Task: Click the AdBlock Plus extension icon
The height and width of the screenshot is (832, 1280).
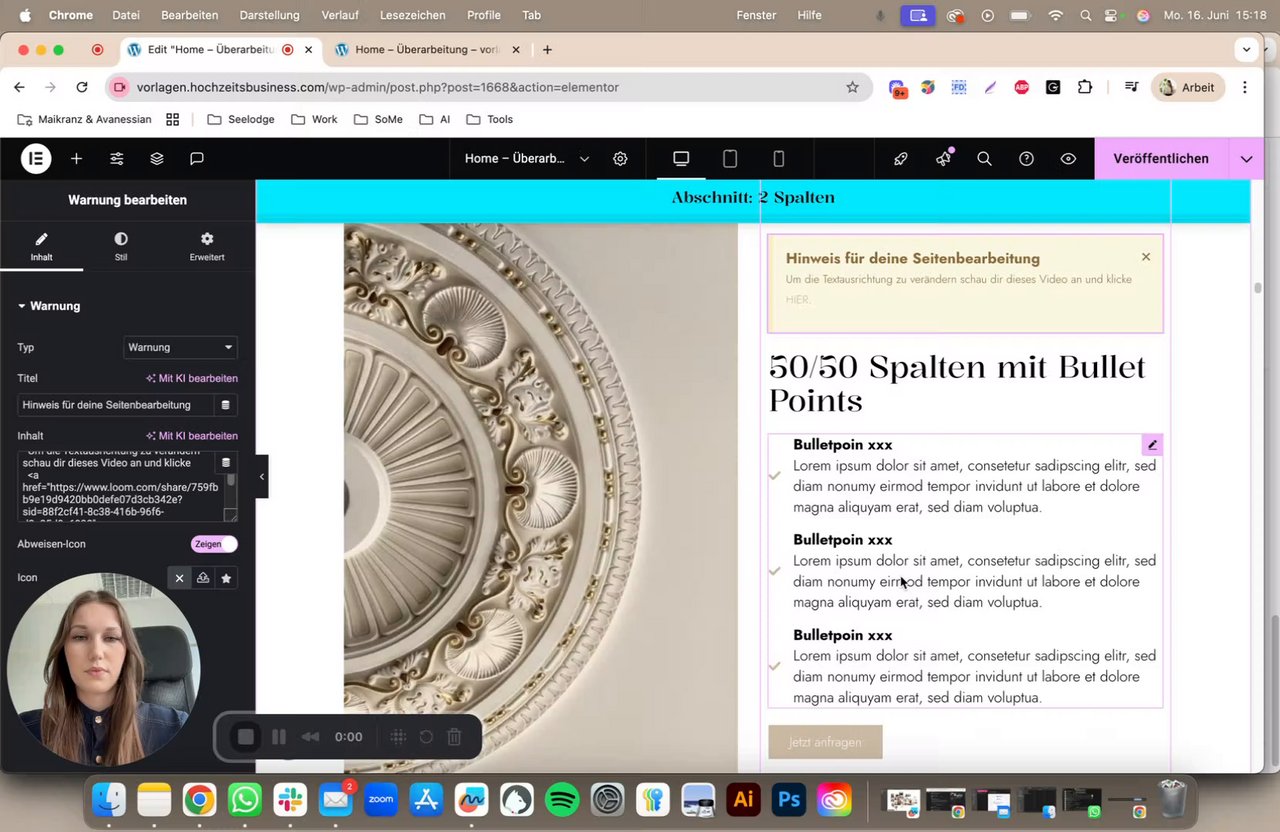Action: point(1021,87)
